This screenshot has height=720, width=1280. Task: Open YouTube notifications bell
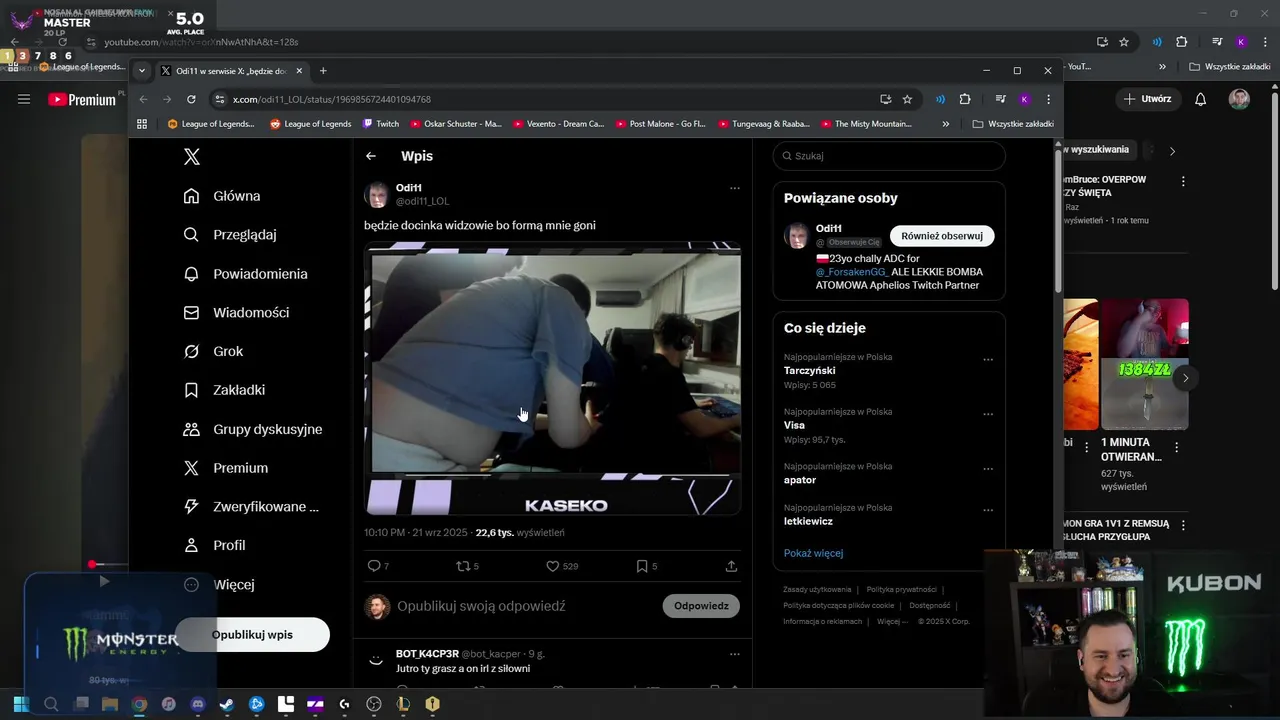(1201, 99)
